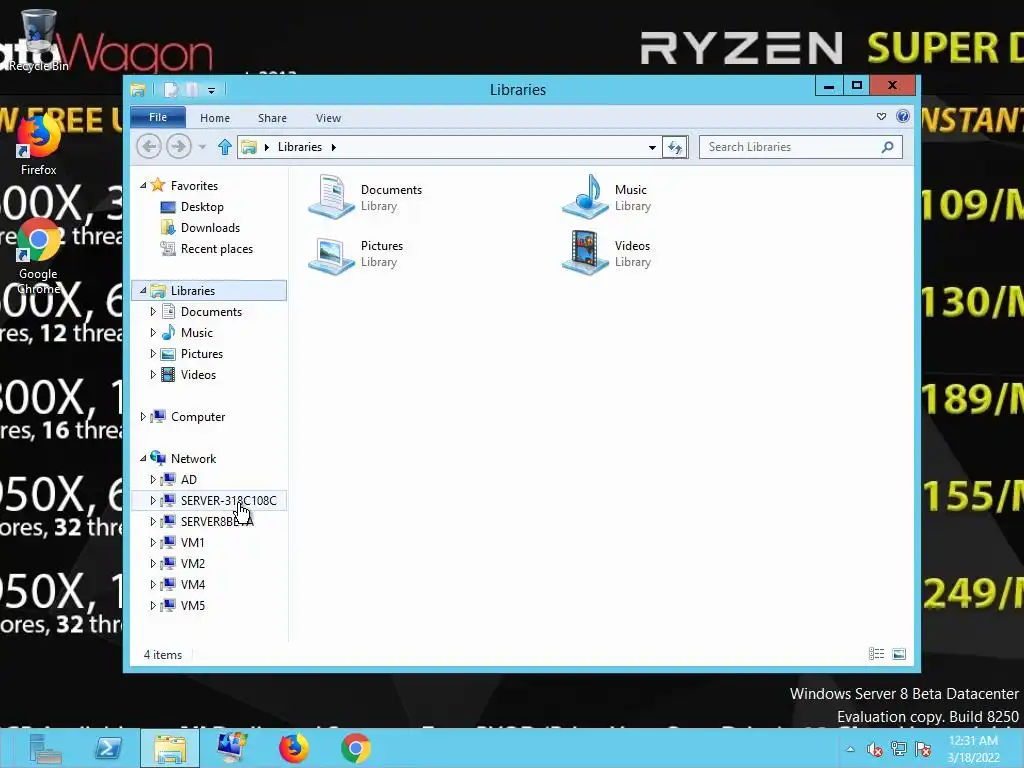Image resolution: width=1024 pixels, height=768 pixels.
Task: Open Recycle Bin on the desktop
Action: [38, 39]
